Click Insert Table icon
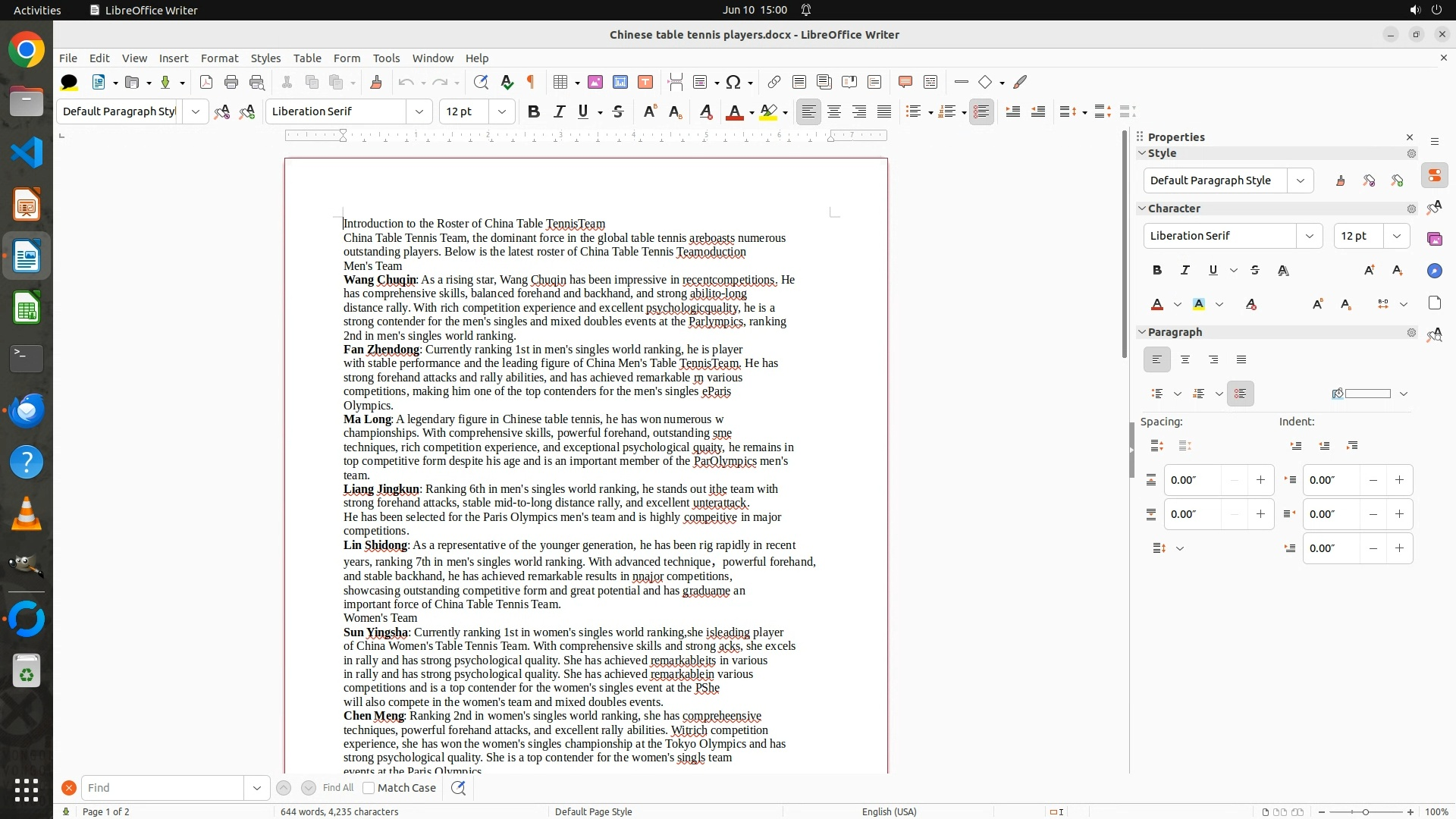This screenshot has height=819, width=1456. (560, 82)
